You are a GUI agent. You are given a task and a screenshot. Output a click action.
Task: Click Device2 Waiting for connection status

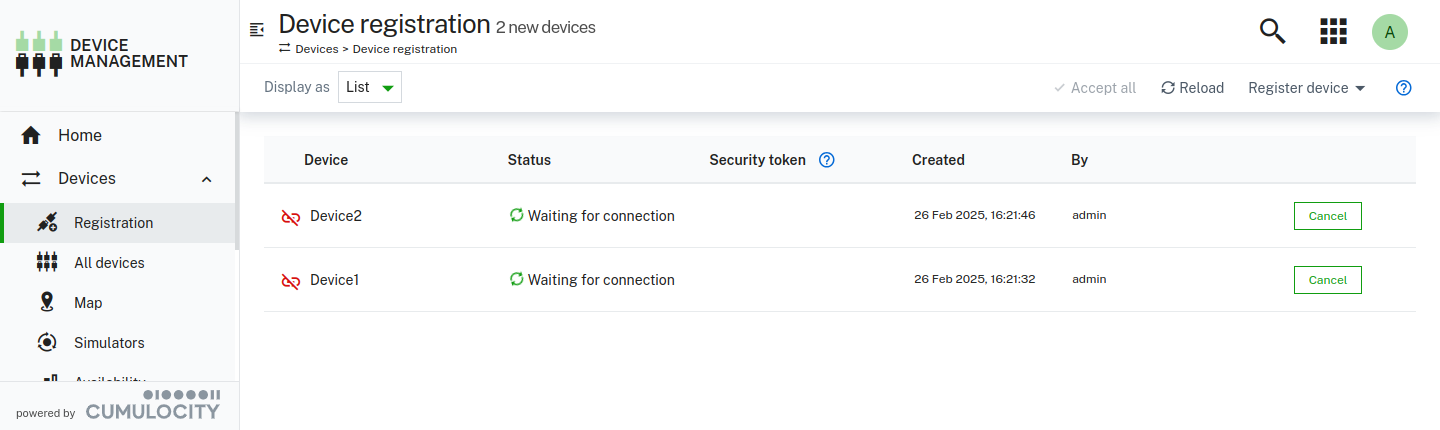coord(601,216)
